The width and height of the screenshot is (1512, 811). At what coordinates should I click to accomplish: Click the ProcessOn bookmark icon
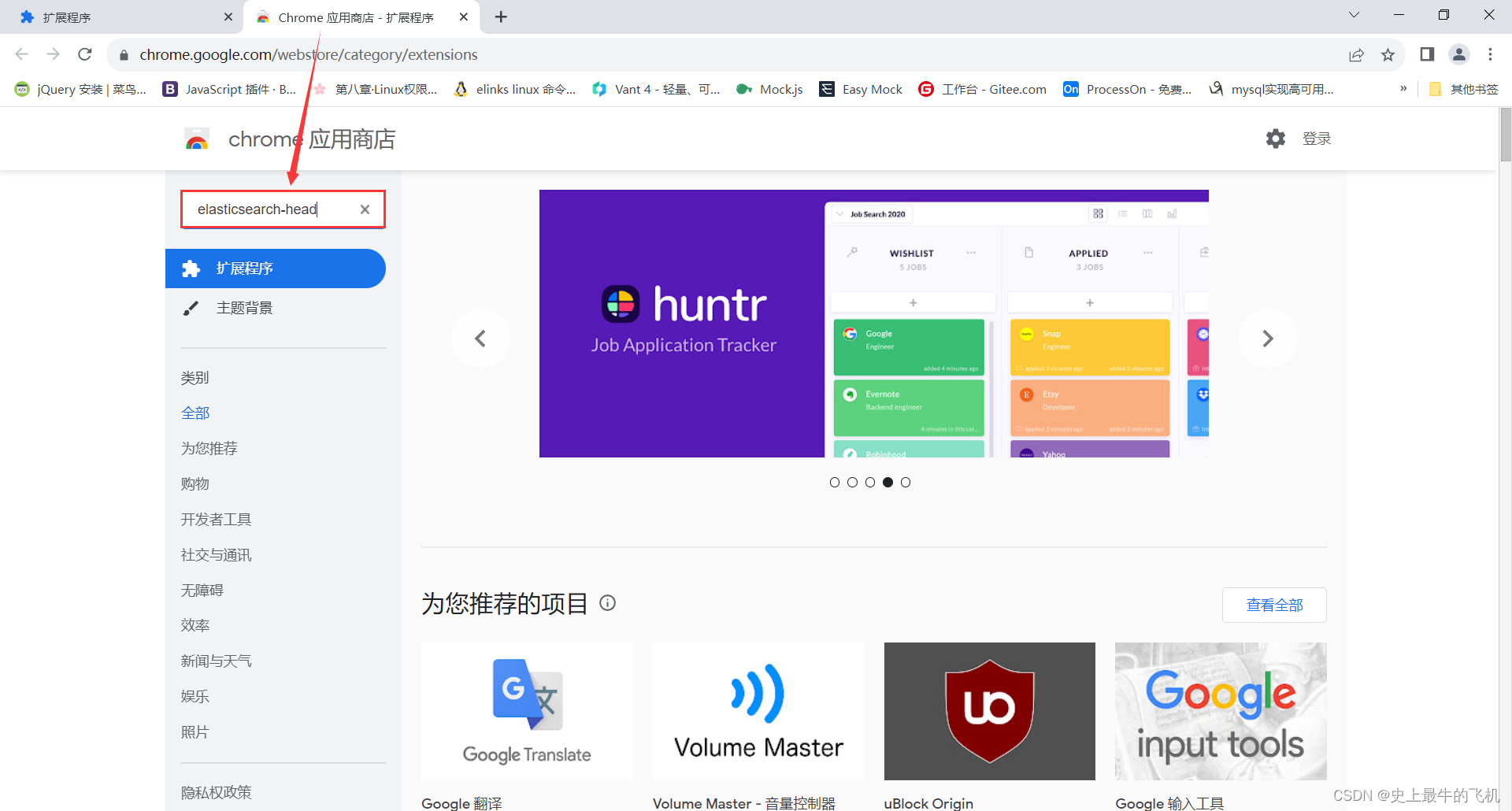point(1071,89)
